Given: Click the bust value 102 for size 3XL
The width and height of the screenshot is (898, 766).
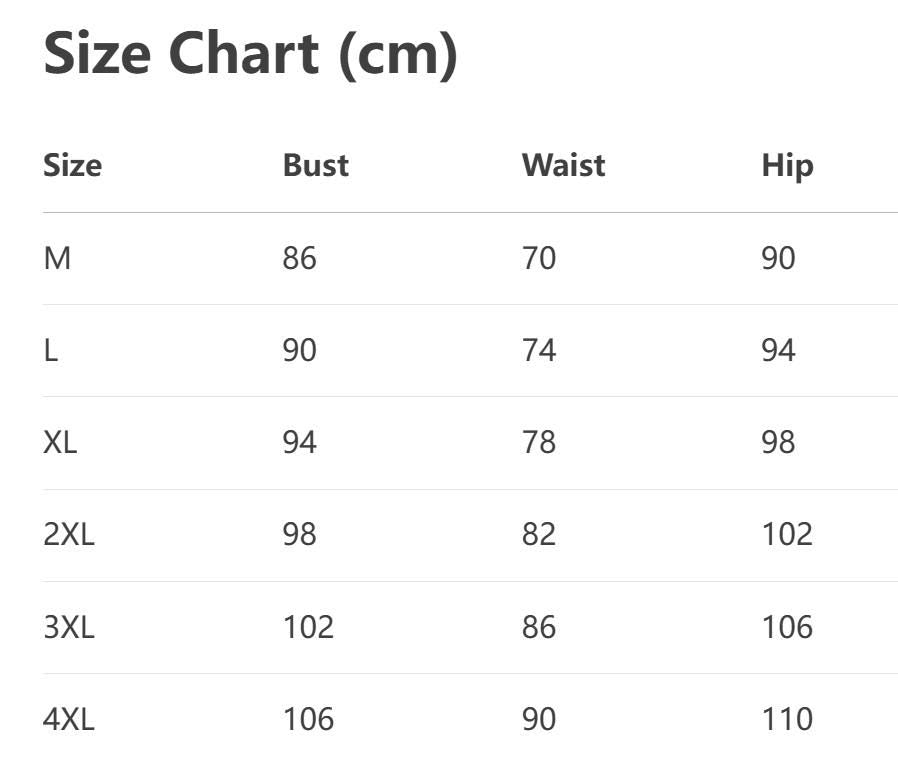Looking at the screenshot, I should 308,627.
